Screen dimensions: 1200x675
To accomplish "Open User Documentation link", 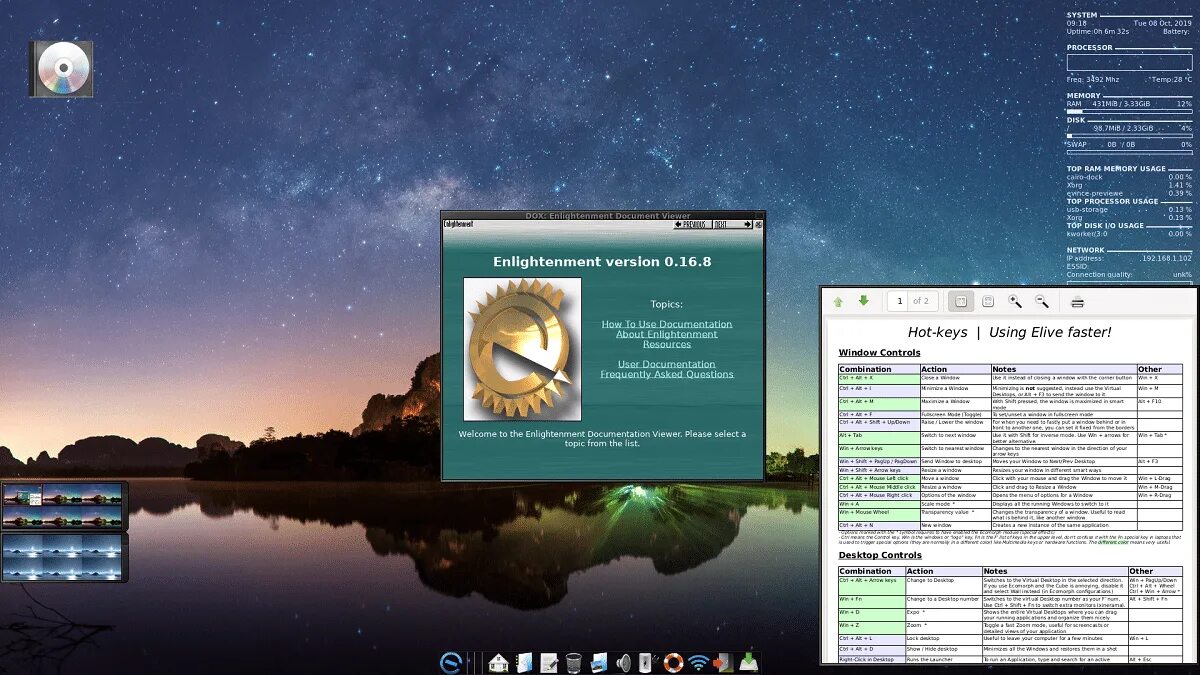I will [667, 364].
